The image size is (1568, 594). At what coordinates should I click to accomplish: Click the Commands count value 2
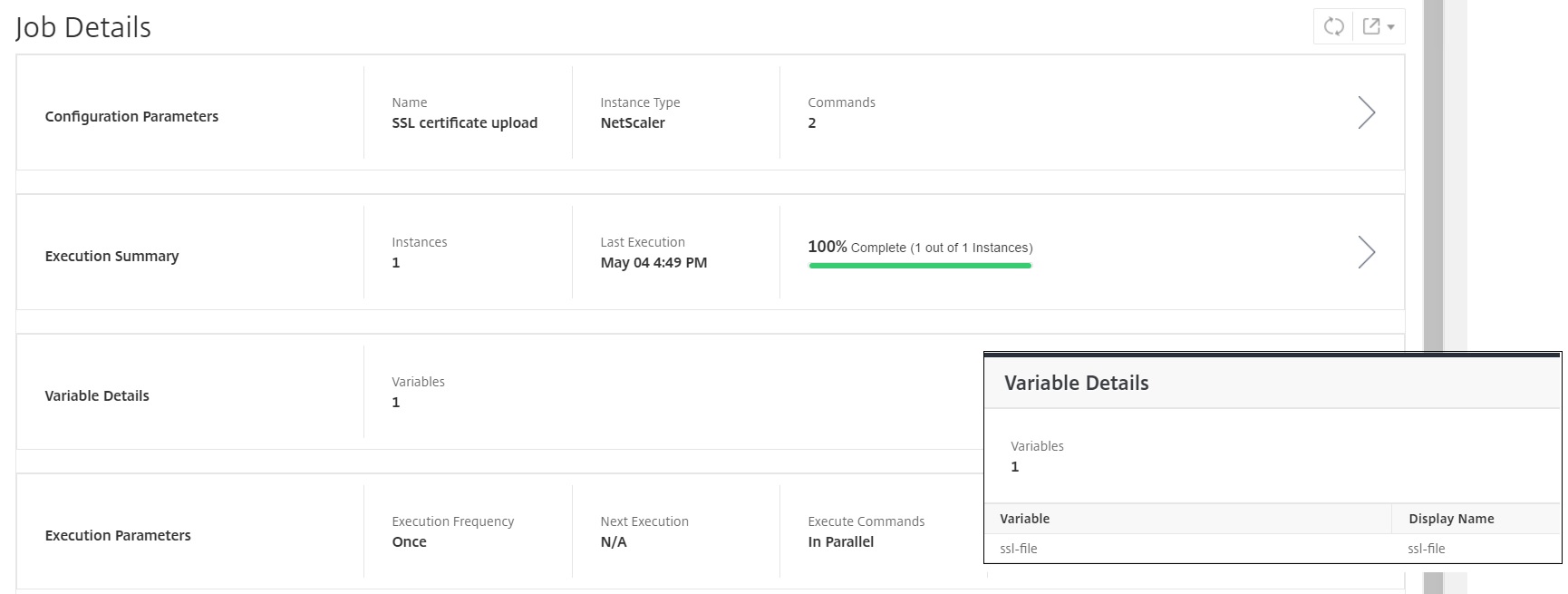click(x=812, y=122)
